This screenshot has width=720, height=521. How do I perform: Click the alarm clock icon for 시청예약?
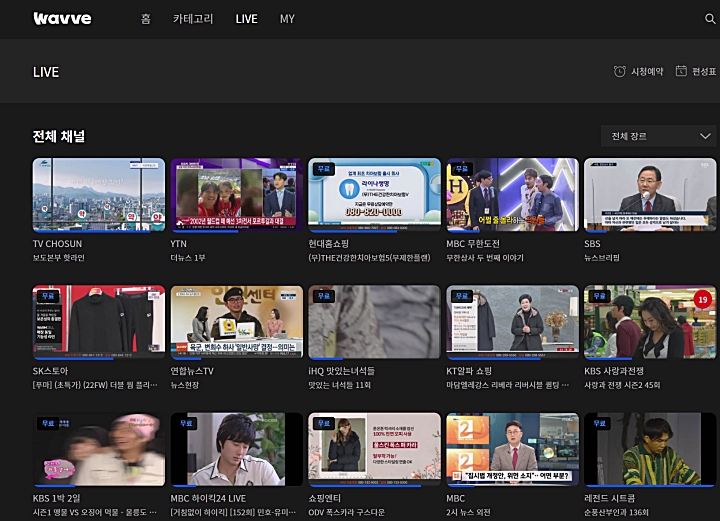coord(619,71)
